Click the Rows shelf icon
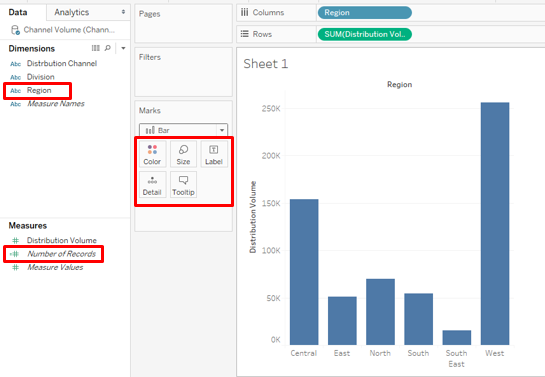The width and height of the screenshot is (545, 377). (x=245, y=34)
